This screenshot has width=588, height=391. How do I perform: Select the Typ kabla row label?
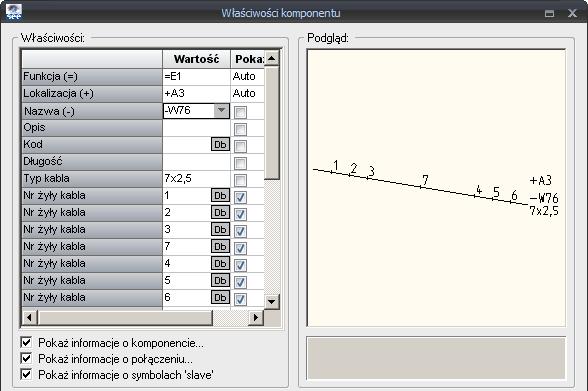click(92, 178)
